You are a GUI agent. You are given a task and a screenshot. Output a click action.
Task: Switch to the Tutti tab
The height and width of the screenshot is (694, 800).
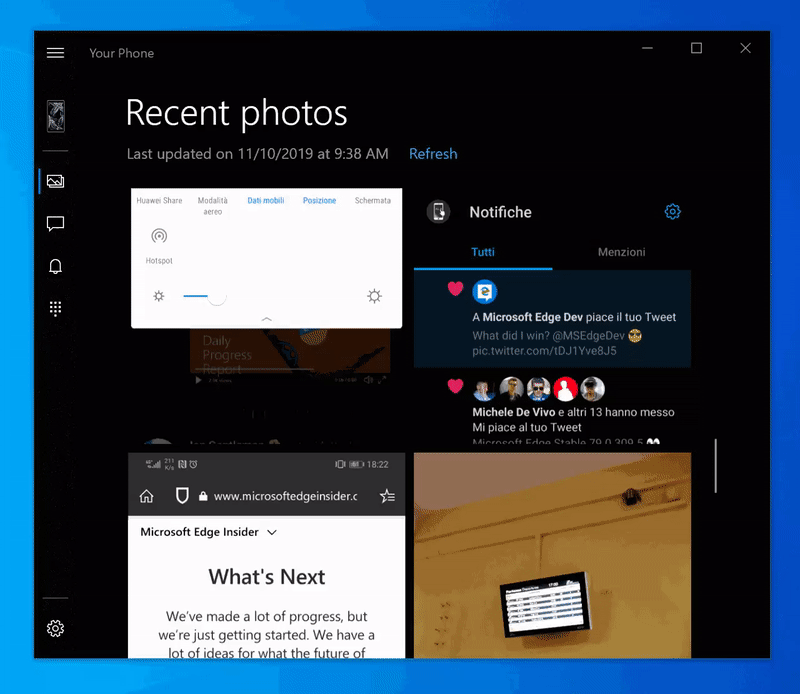[x=483, y=252]
